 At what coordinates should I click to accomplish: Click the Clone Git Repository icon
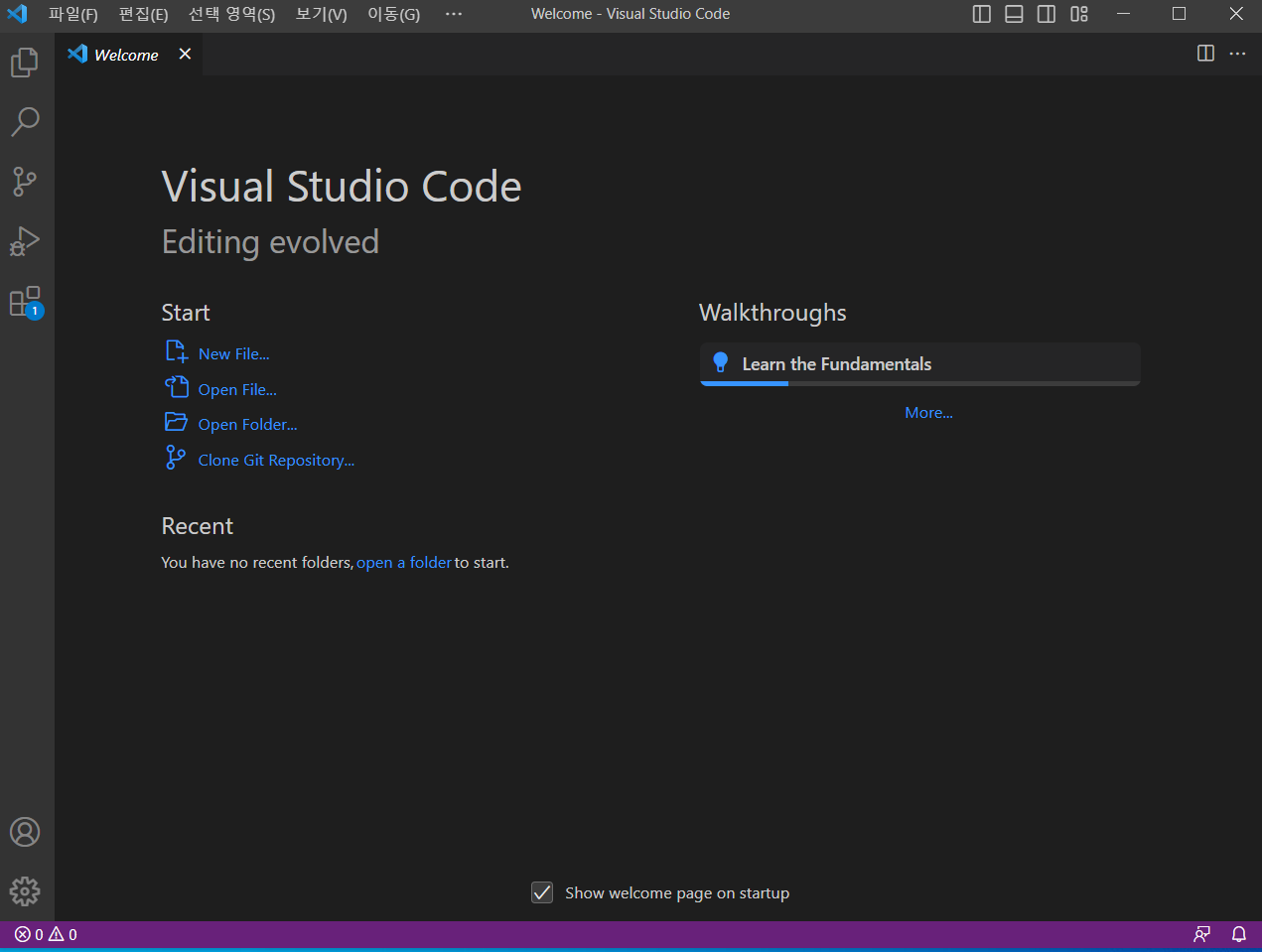[176, 458]
